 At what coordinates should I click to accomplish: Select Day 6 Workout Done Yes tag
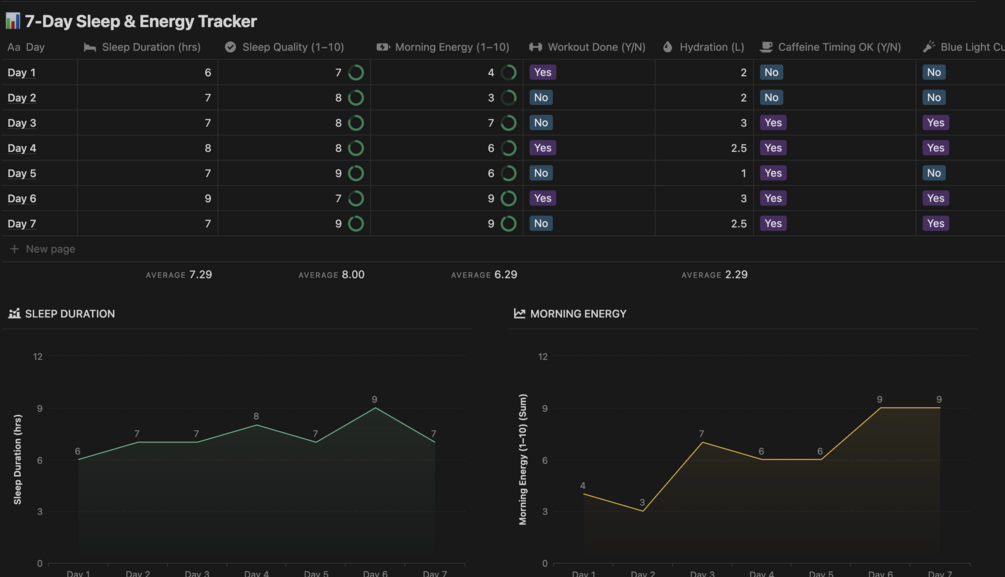pos(543,199)
